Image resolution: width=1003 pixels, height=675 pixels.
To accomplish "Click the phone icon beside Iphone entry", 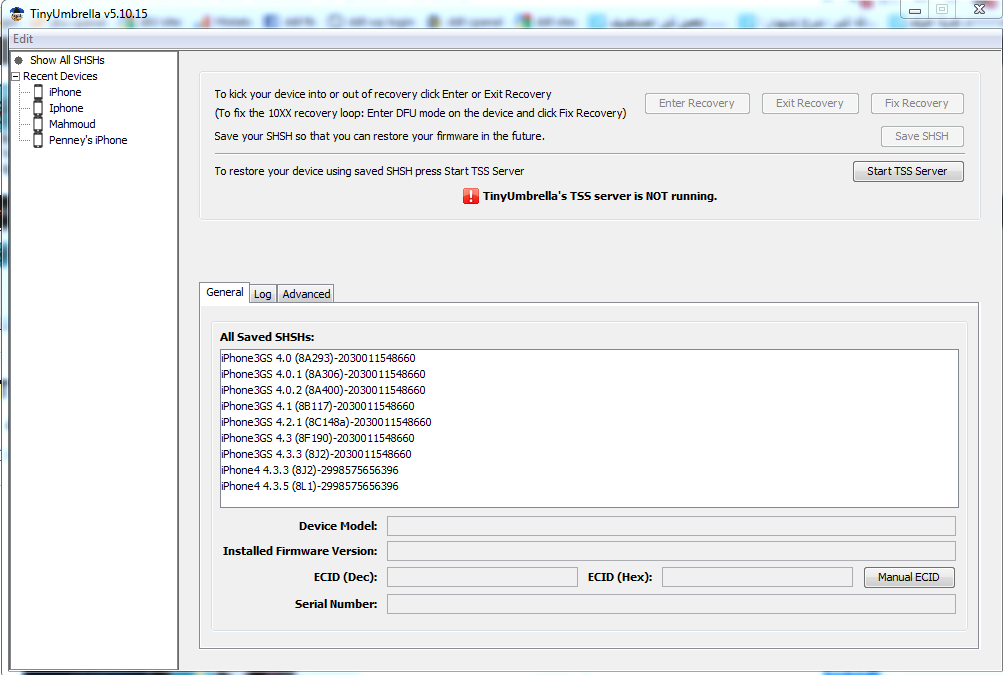I will [38, 108].
